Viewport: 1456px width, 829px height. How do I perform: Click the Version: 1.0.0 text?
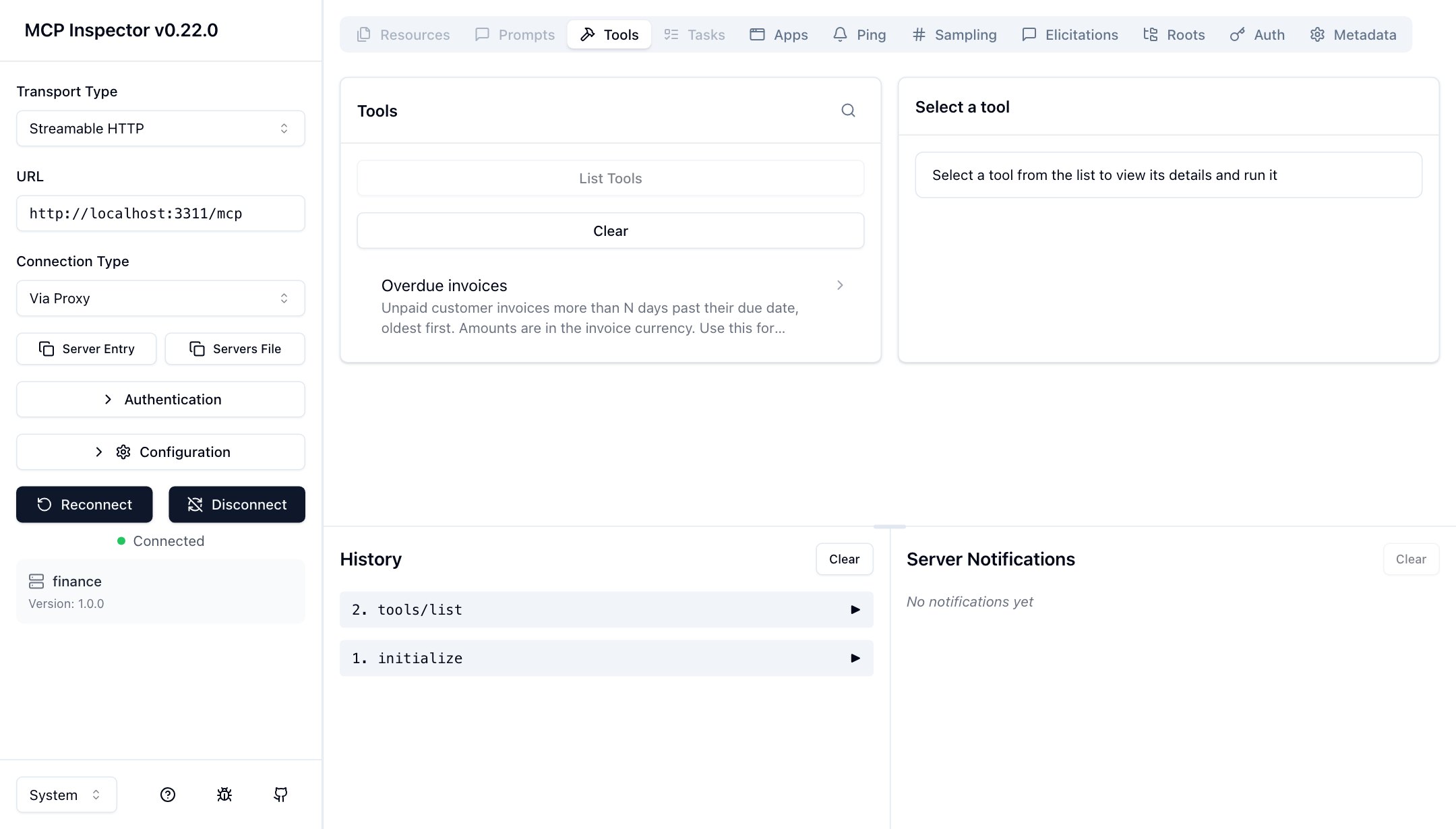click(66, 603)
